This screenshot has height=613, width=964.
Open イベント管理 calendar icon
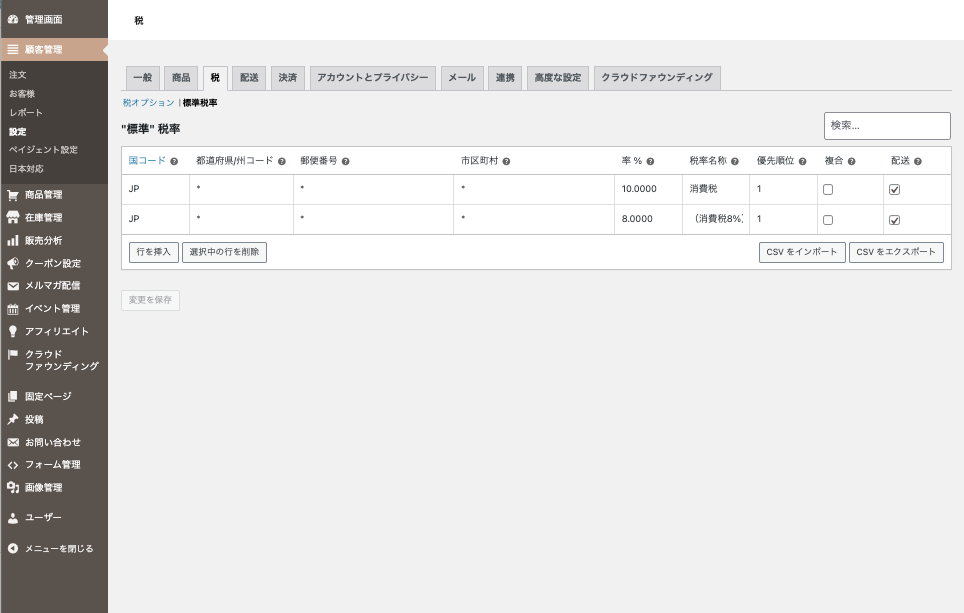click(13, 309)
